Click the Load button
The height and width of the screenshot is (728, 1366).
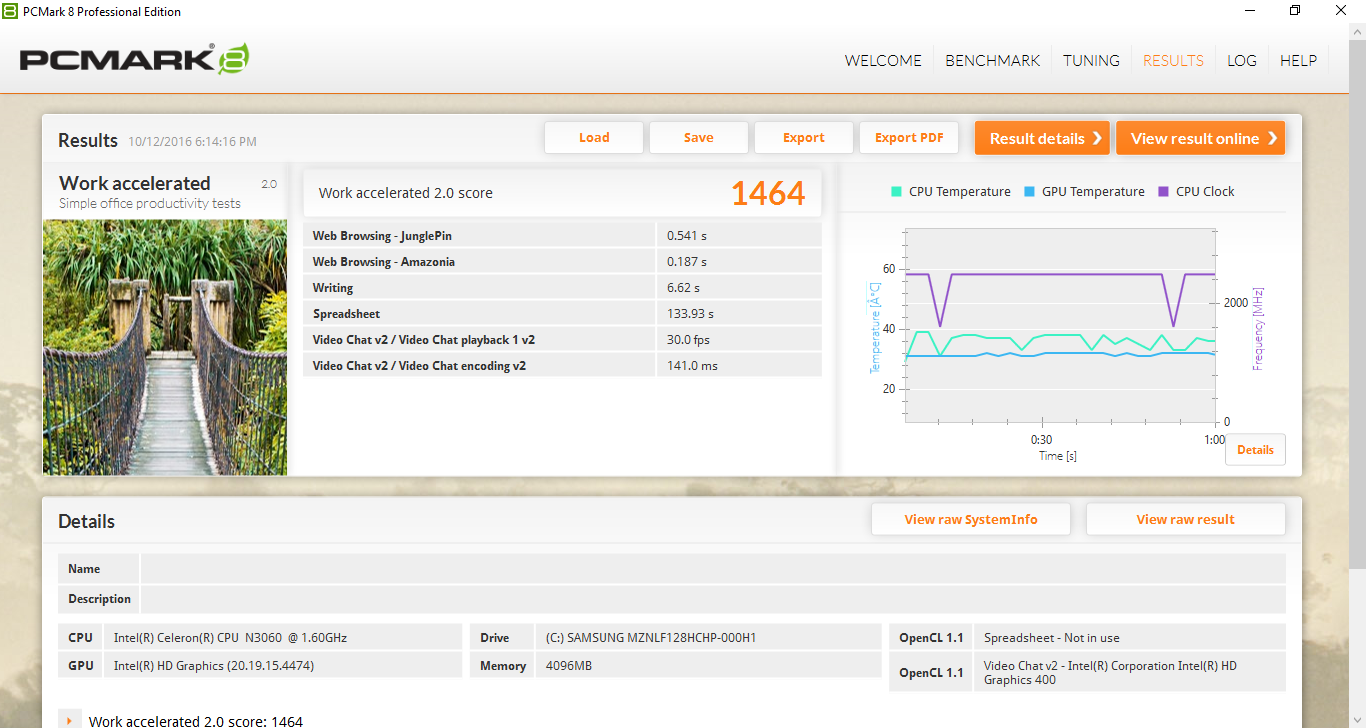(594, 138)
